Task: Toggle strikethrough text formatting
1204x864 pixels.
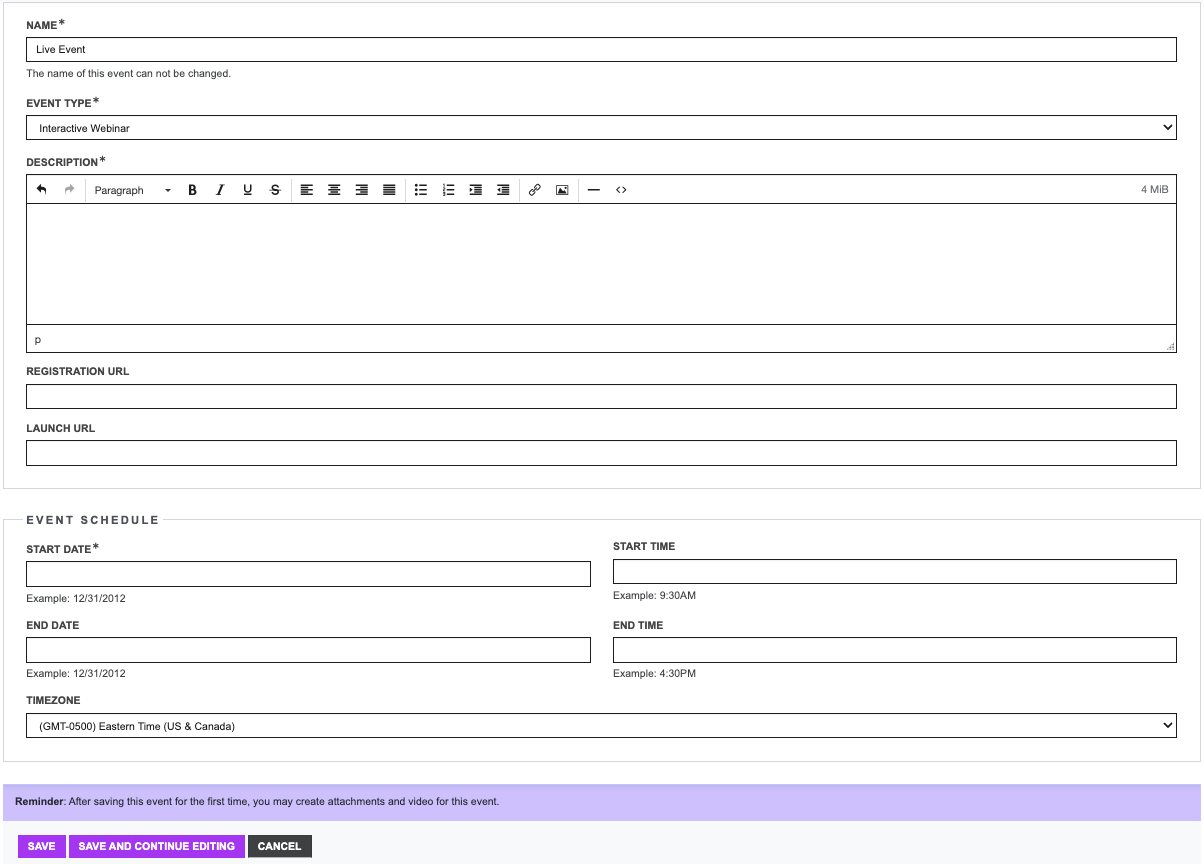Action: (x=275, y=190)
